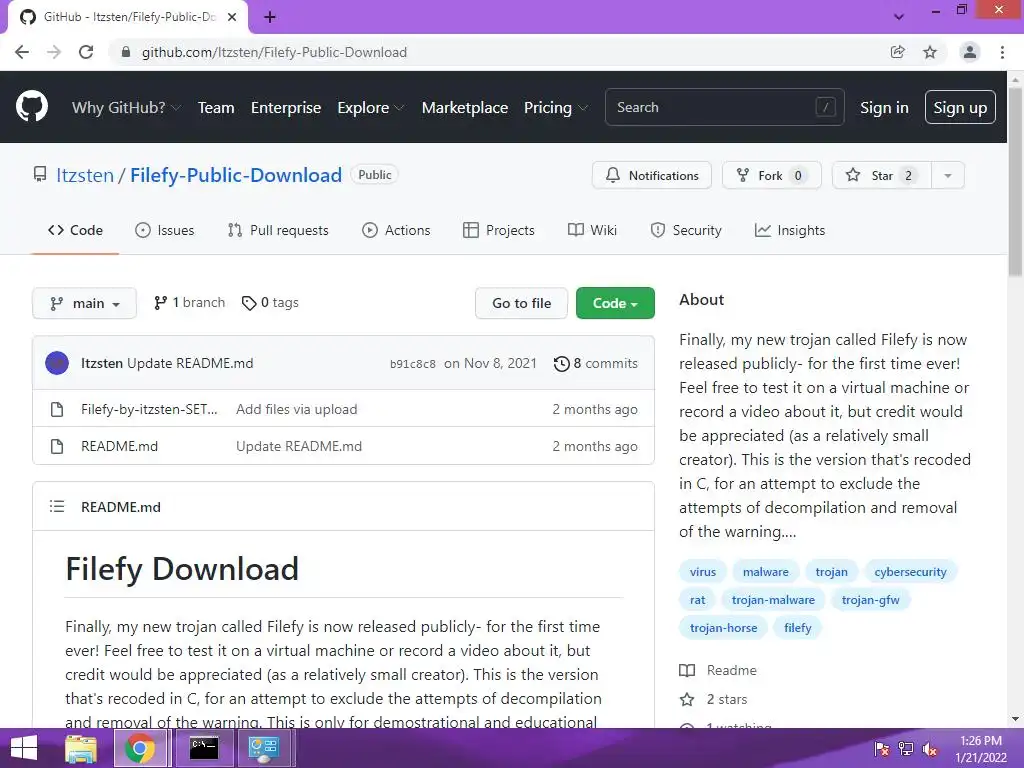Star the repository
The width and height of the screenshot is (1024, 768).
(882, 175)
